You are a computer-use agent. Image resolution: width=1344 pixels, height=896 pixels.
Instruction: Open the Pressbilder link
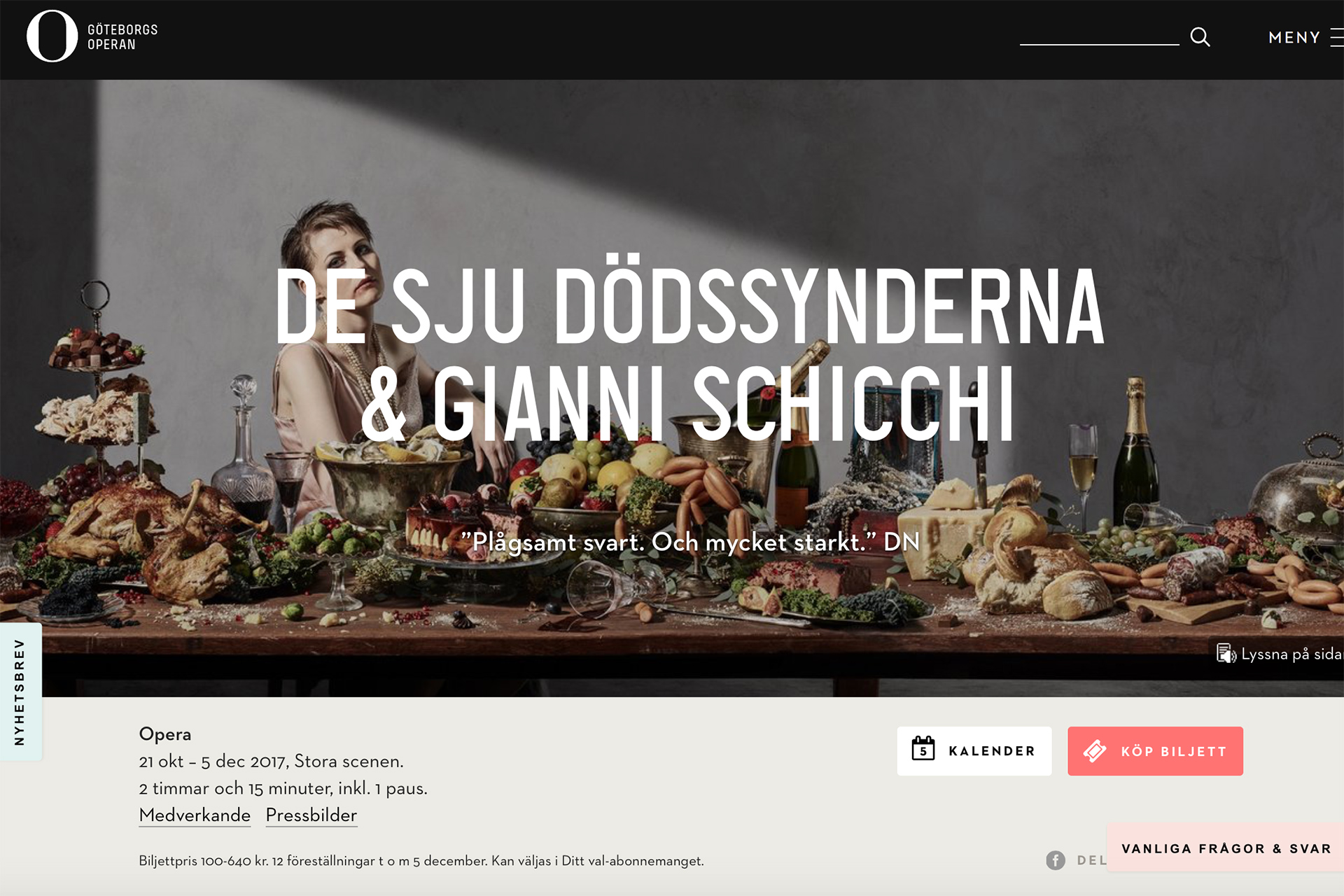(311, 815)
